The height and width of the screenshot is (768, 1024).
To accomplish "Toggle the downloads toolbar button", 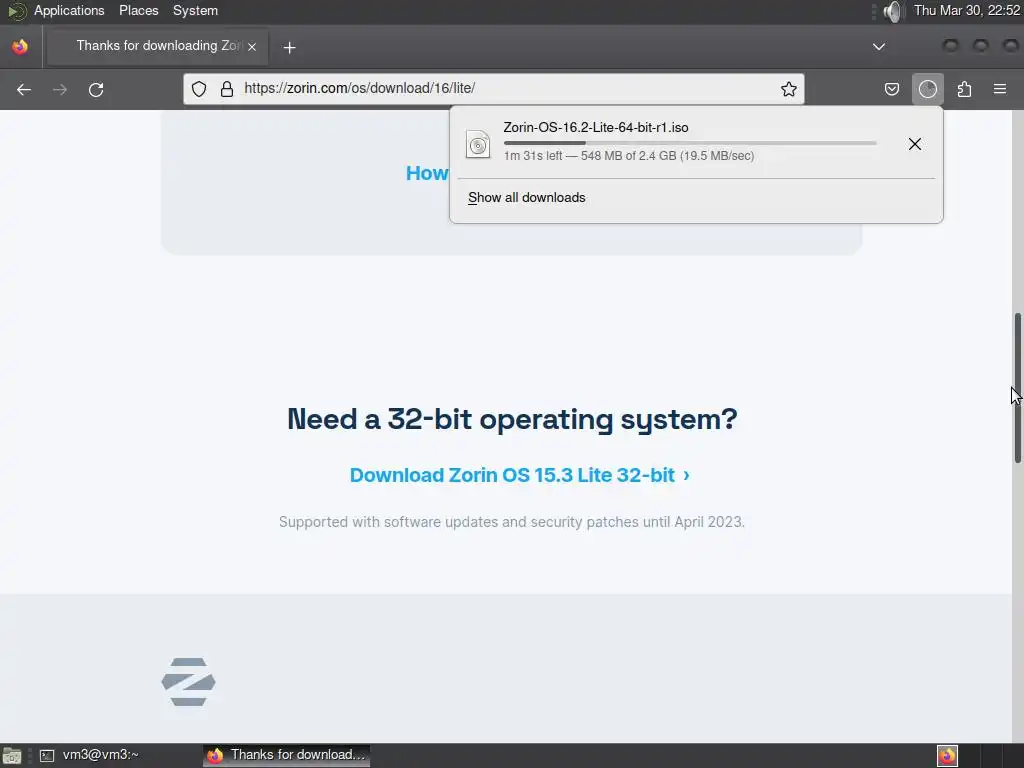I will tap(928, 89).
